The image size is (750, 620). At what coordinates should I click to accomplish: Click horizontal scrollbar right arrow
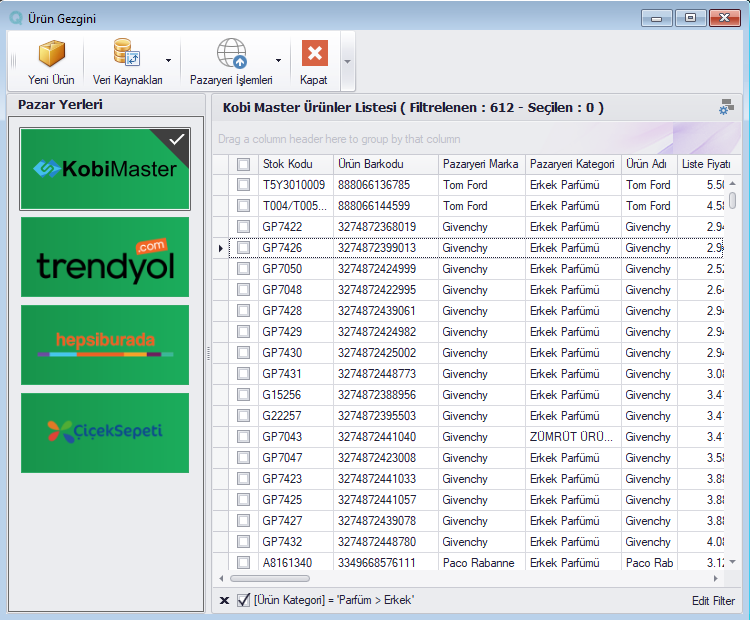tap(716, 578)
